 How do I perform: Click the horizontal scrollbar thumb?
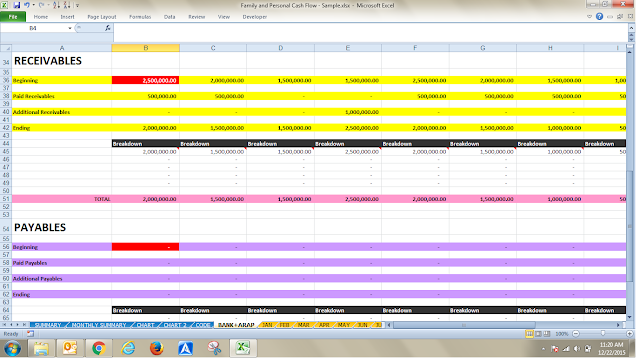tap(464, 325)
